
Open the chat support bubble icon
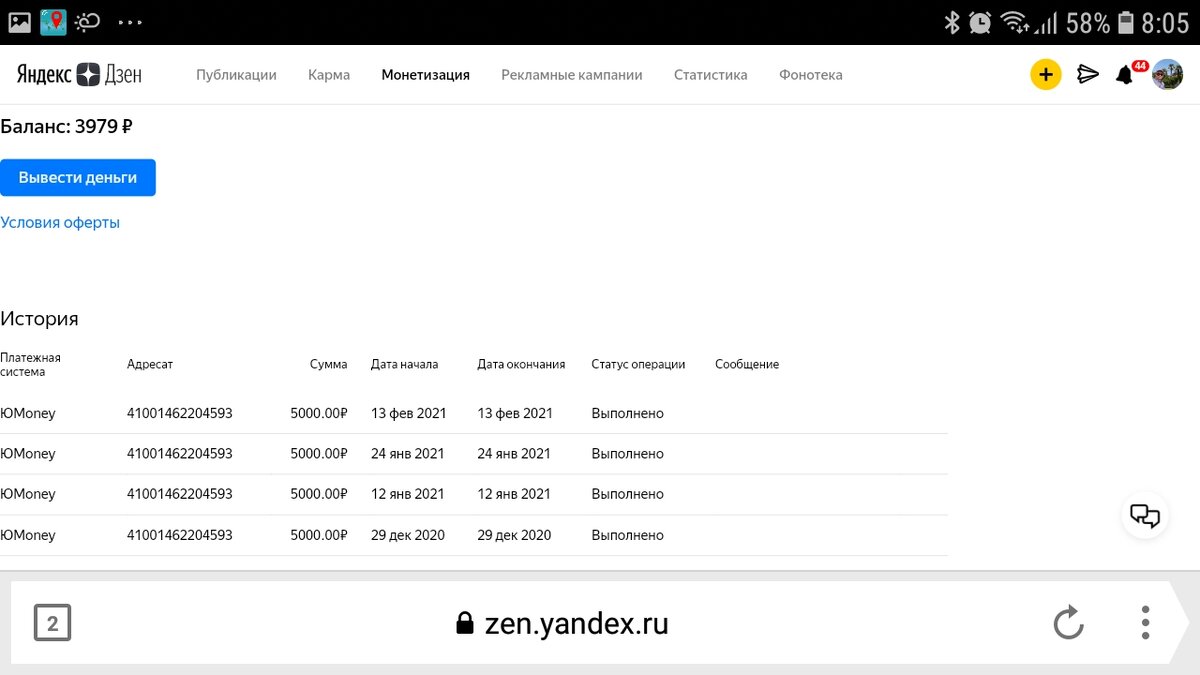click(x=1144, y=515)
